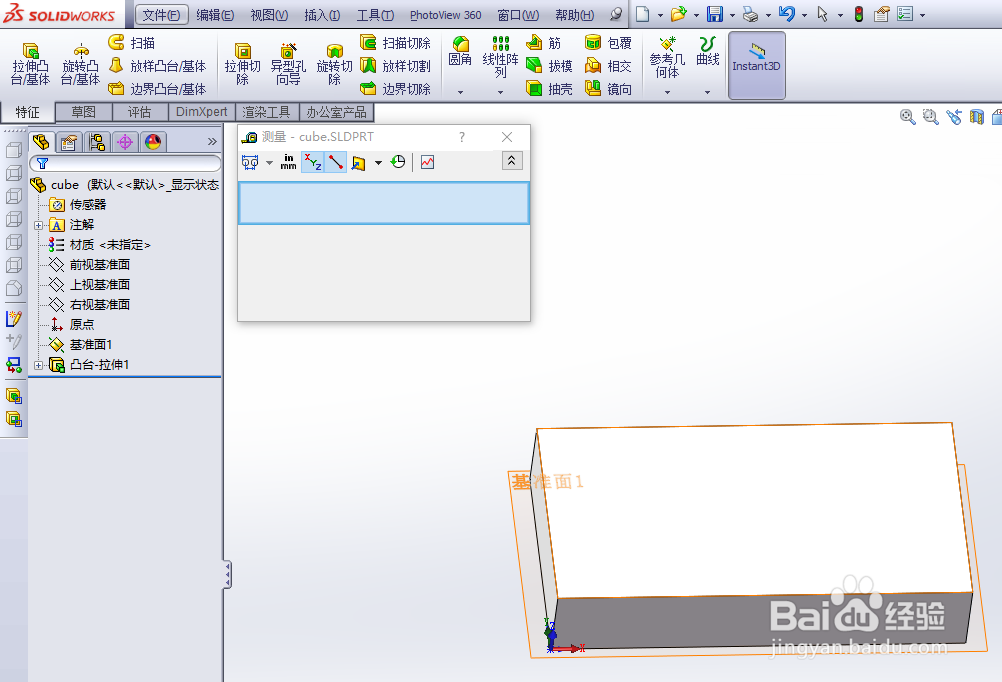Expand the 注解 annotations tree node
The image size is (1002, 682).
(x=38, y=225)
